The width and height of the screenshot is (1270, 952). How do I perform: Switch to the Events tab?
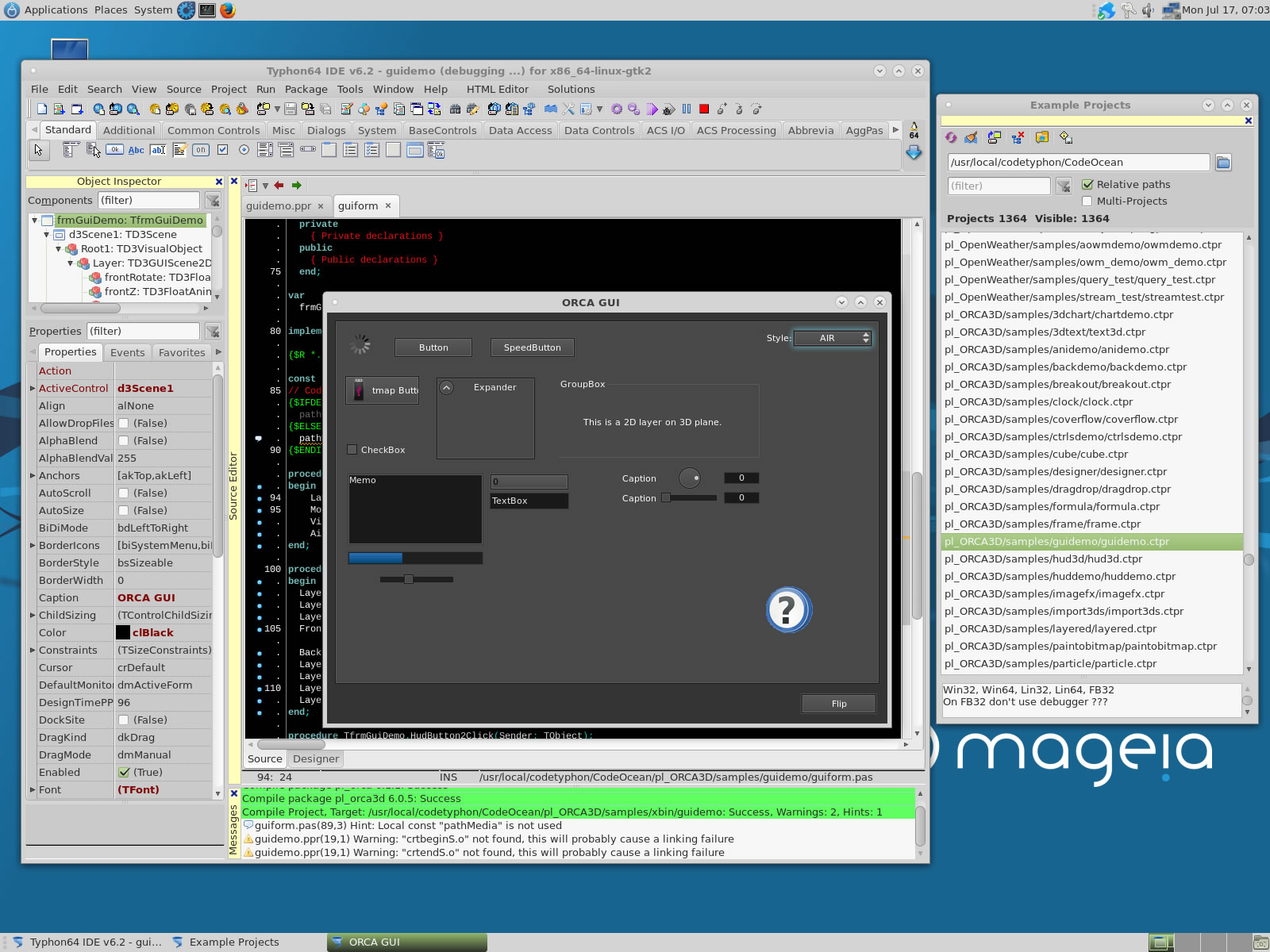coord(128,353)
